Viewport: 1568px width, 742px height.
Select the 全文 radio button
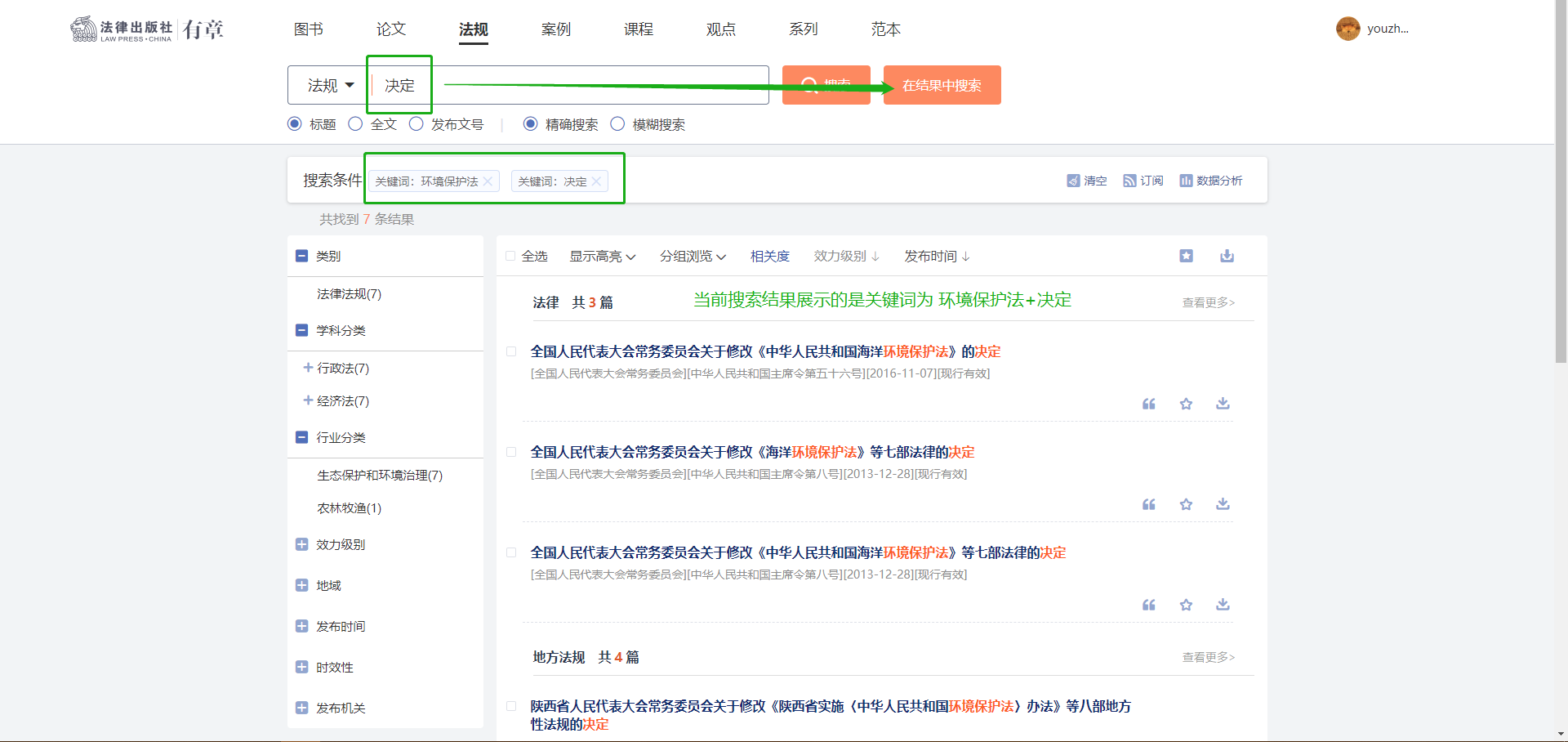355,124
